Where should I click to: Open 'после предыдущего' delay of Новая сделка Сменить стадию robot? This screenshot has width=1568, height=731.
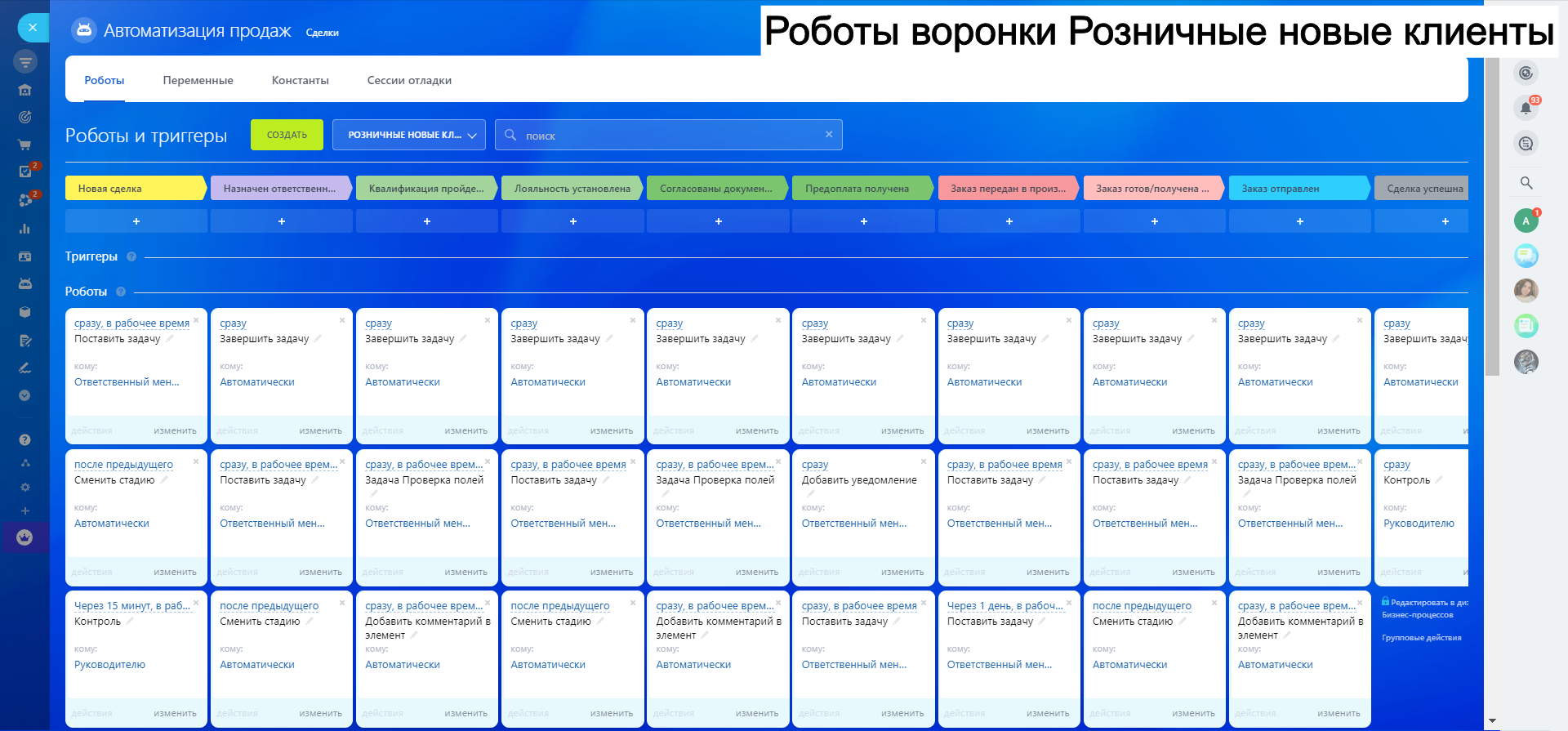[x=123, y=465]
